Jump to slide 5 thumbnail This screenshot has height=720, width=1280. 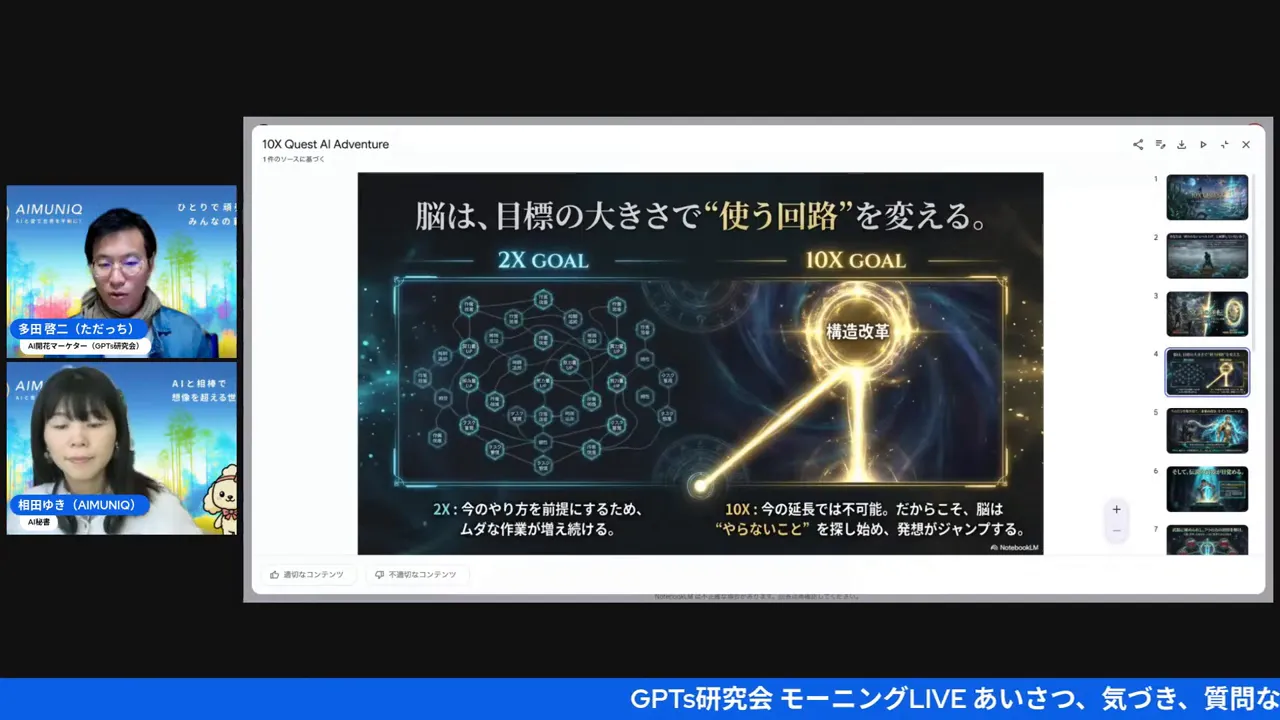1207,430
